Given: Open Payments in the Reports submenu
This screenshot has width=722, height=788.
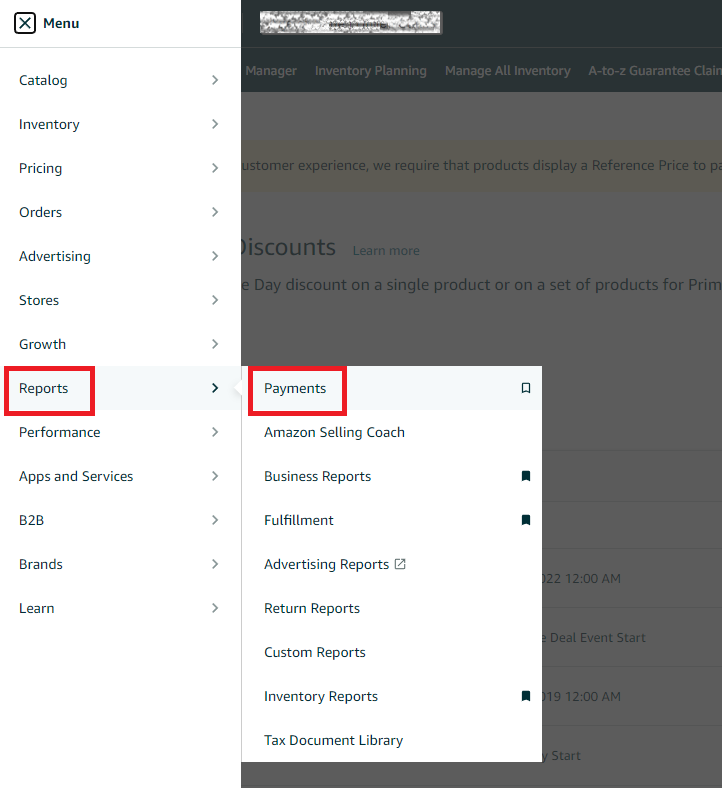Looking at the screenshot, I should tap(295, 388).
